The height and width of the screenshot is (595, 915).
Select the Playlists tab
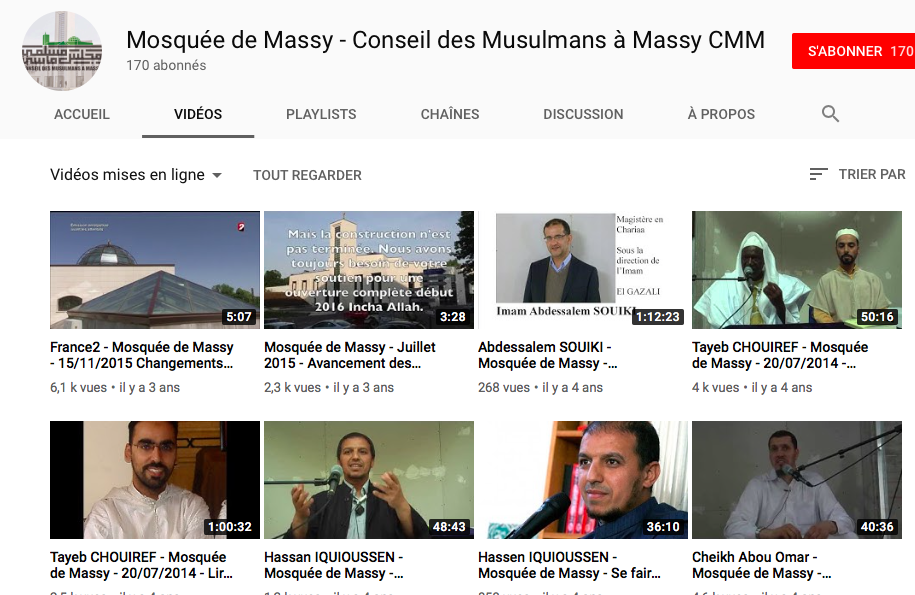point(321,114)
